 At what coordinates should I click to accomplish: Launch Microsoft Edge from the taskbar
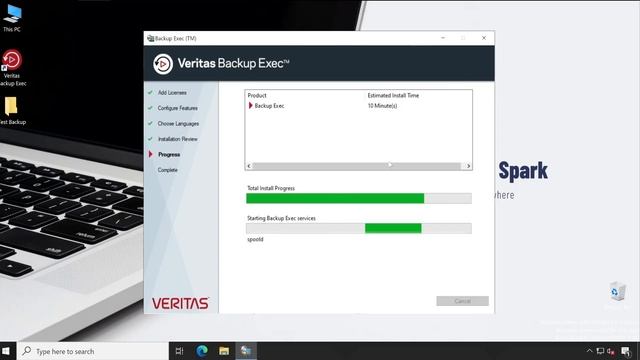(202, 351)
